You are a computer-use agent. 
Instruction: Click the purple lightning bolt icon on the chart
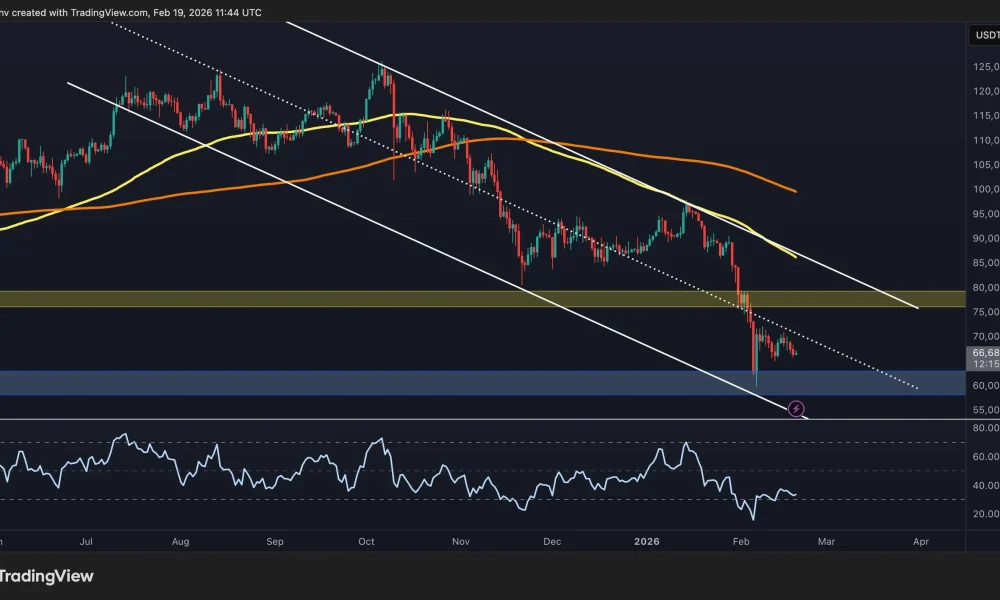click(x=795, y=408)
